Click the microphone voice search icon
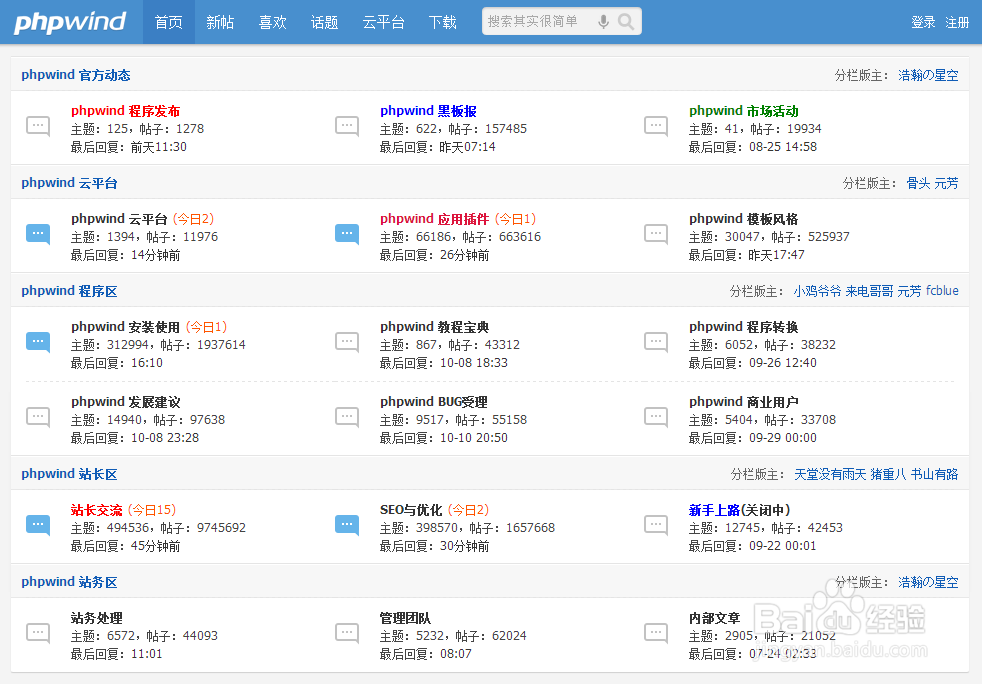Image resolution: width=982 pixels, height=684 pixels. point(603,22)
